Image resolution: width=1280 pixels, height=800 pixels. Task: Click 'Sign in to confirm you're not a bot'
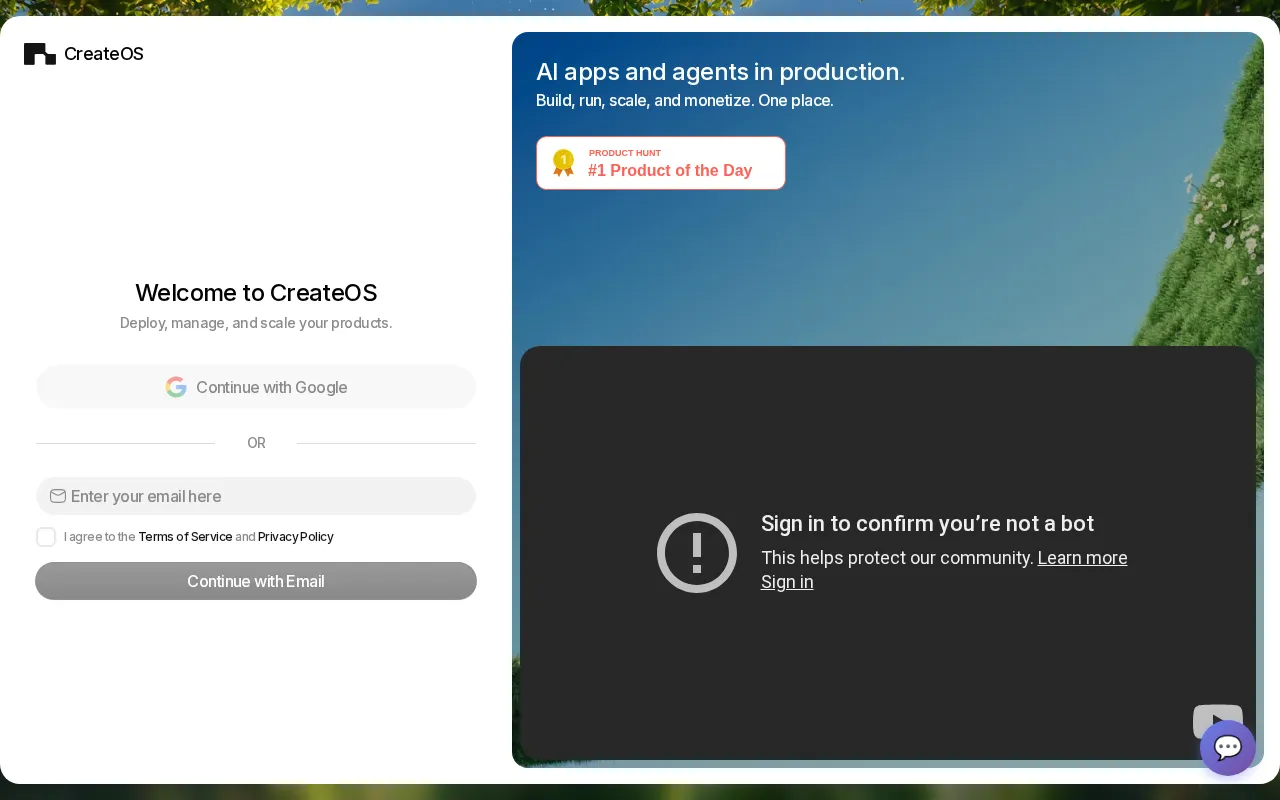coord(928,524)
